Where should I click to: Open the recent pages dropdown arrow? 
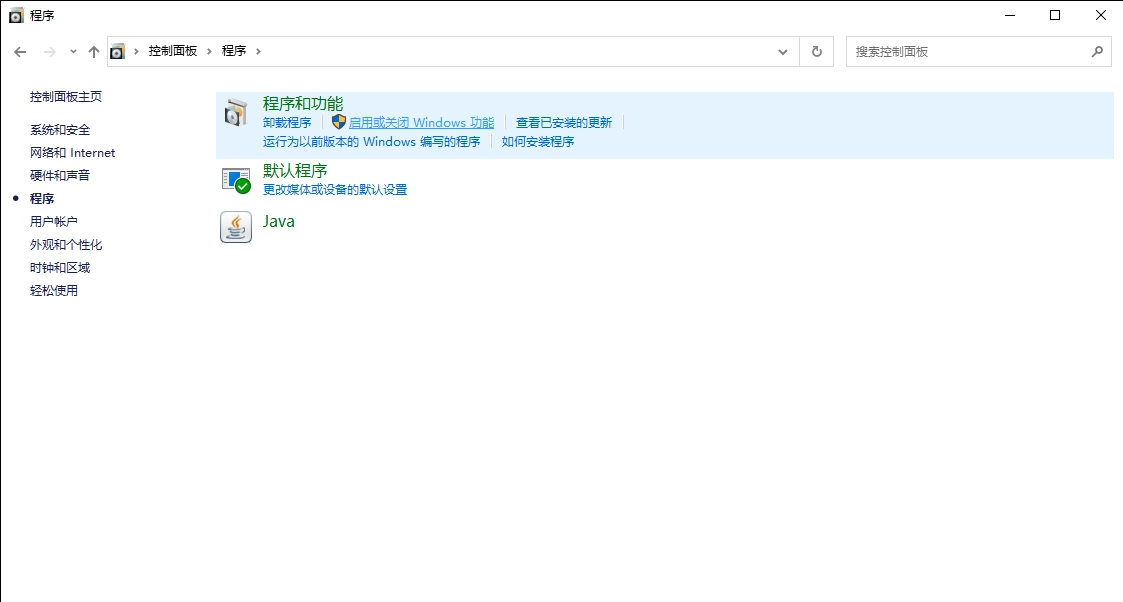[71, 51]
